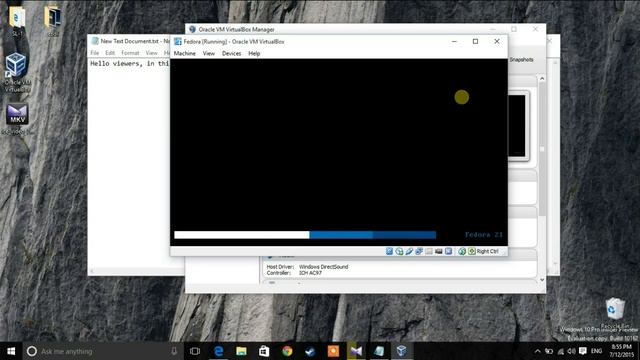The height and width of the screenshot is (360, 640).
Task: Click the network adapters status icon
Action: (419, 251)
